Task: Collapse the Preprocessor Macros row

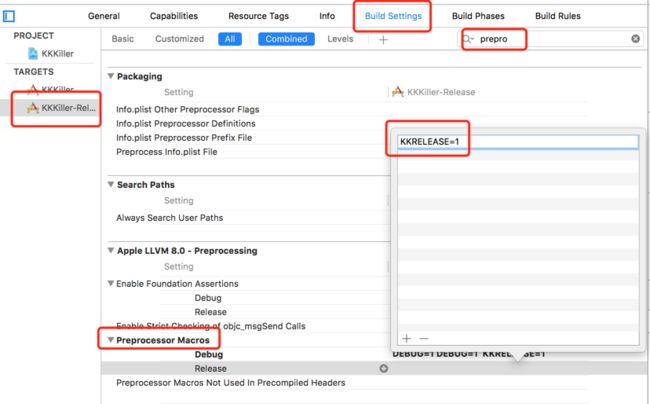Action: (111, 340)
